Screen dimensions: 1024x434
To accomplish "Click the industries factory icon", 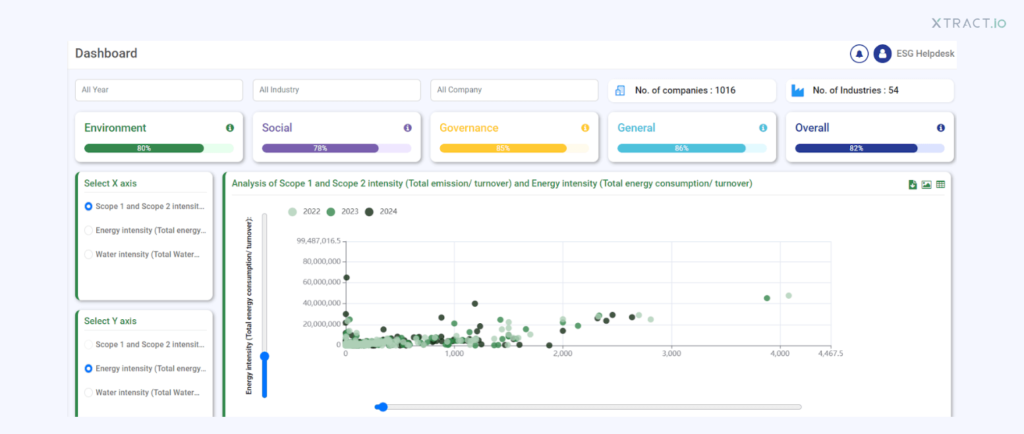I will 797,90.
